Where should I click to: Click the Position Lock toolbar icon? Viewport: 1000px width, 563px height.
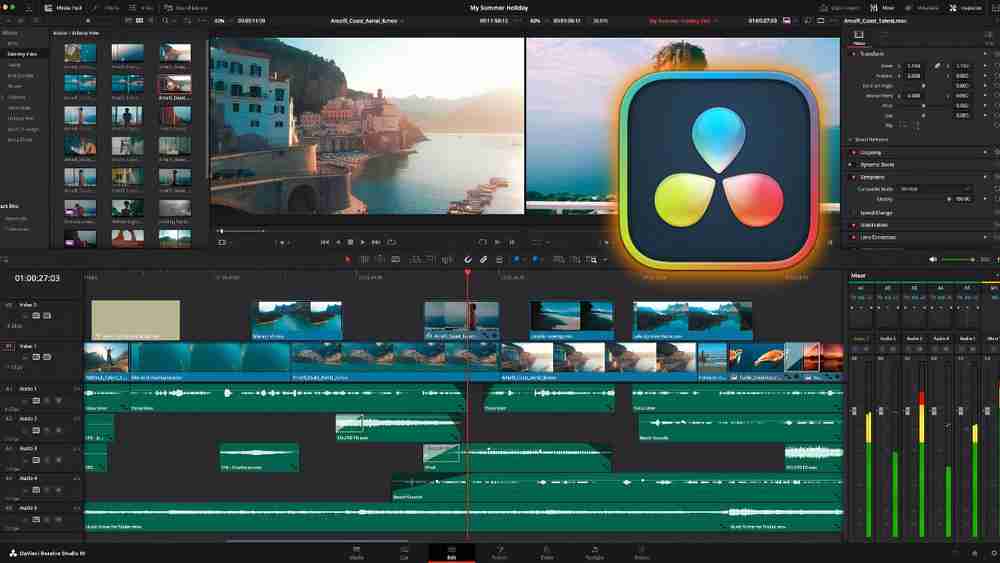499,260
